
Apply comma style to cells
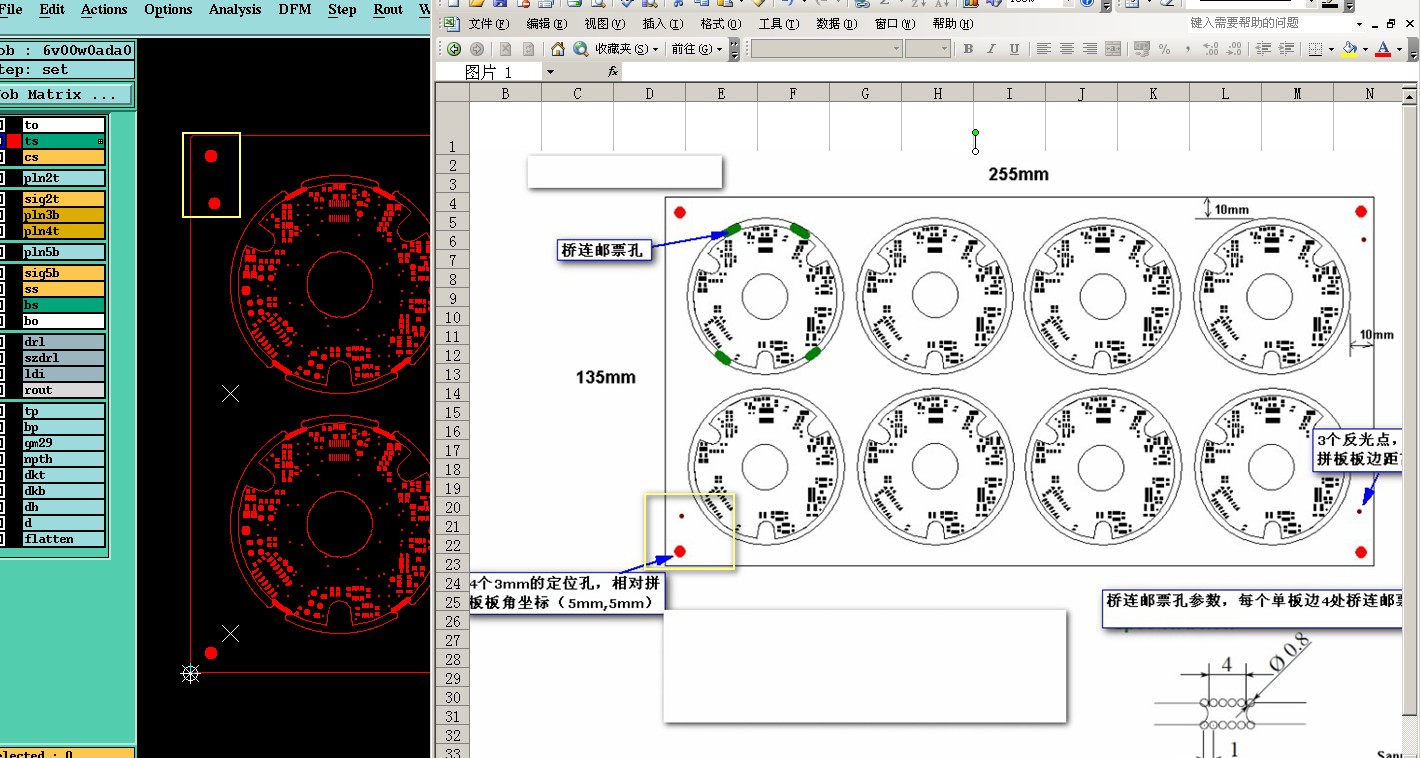1188,48
